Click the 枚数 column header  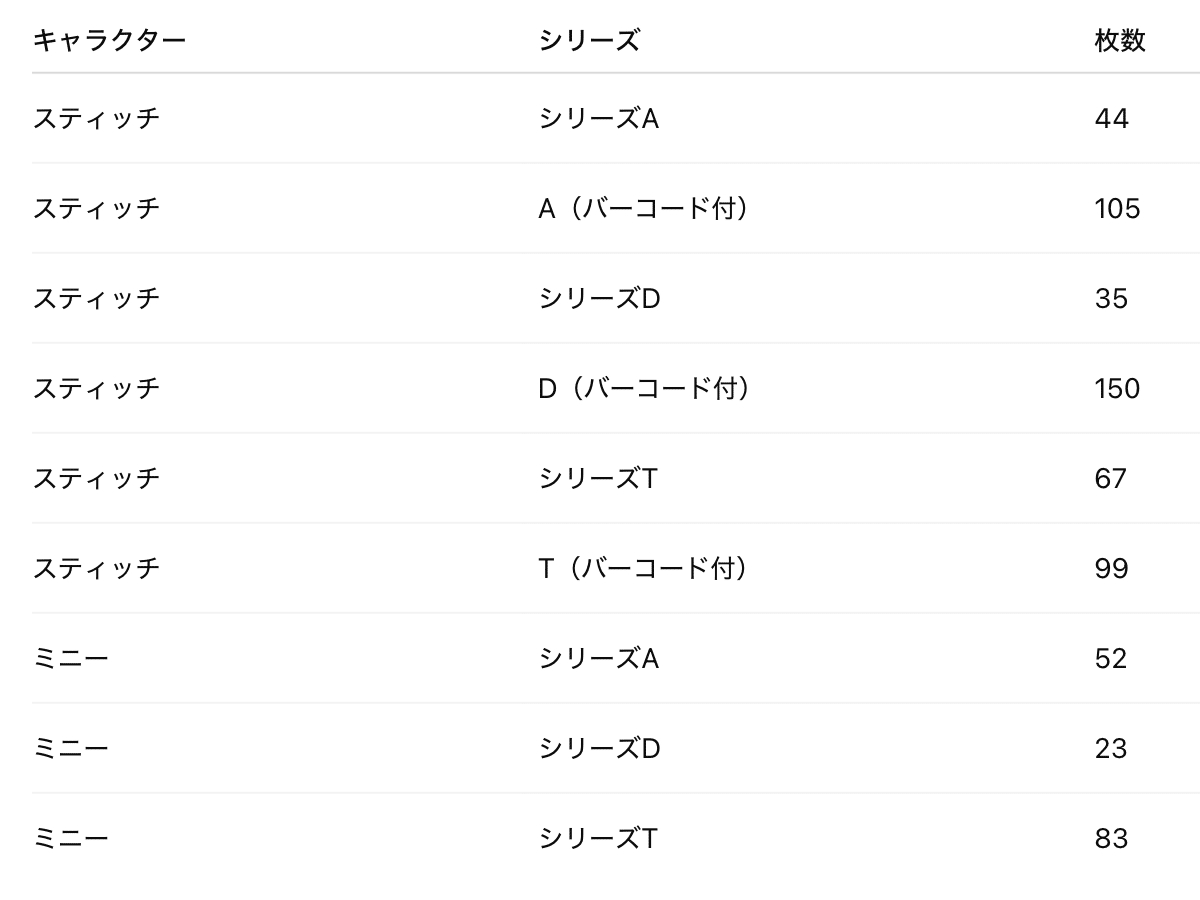click(1120, 41)
